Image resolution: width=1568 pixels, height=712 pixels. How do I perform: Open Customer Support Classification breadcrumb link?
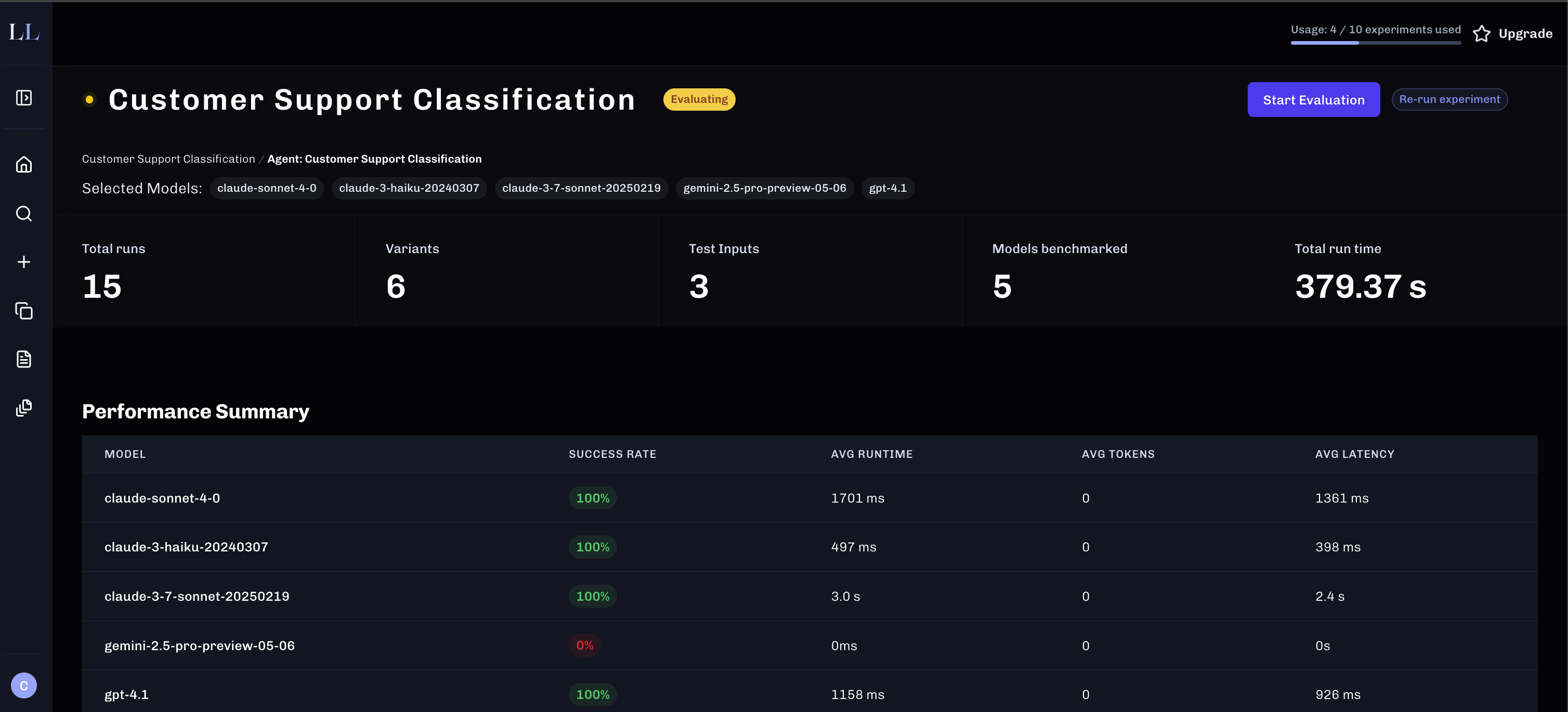point(168,159)
